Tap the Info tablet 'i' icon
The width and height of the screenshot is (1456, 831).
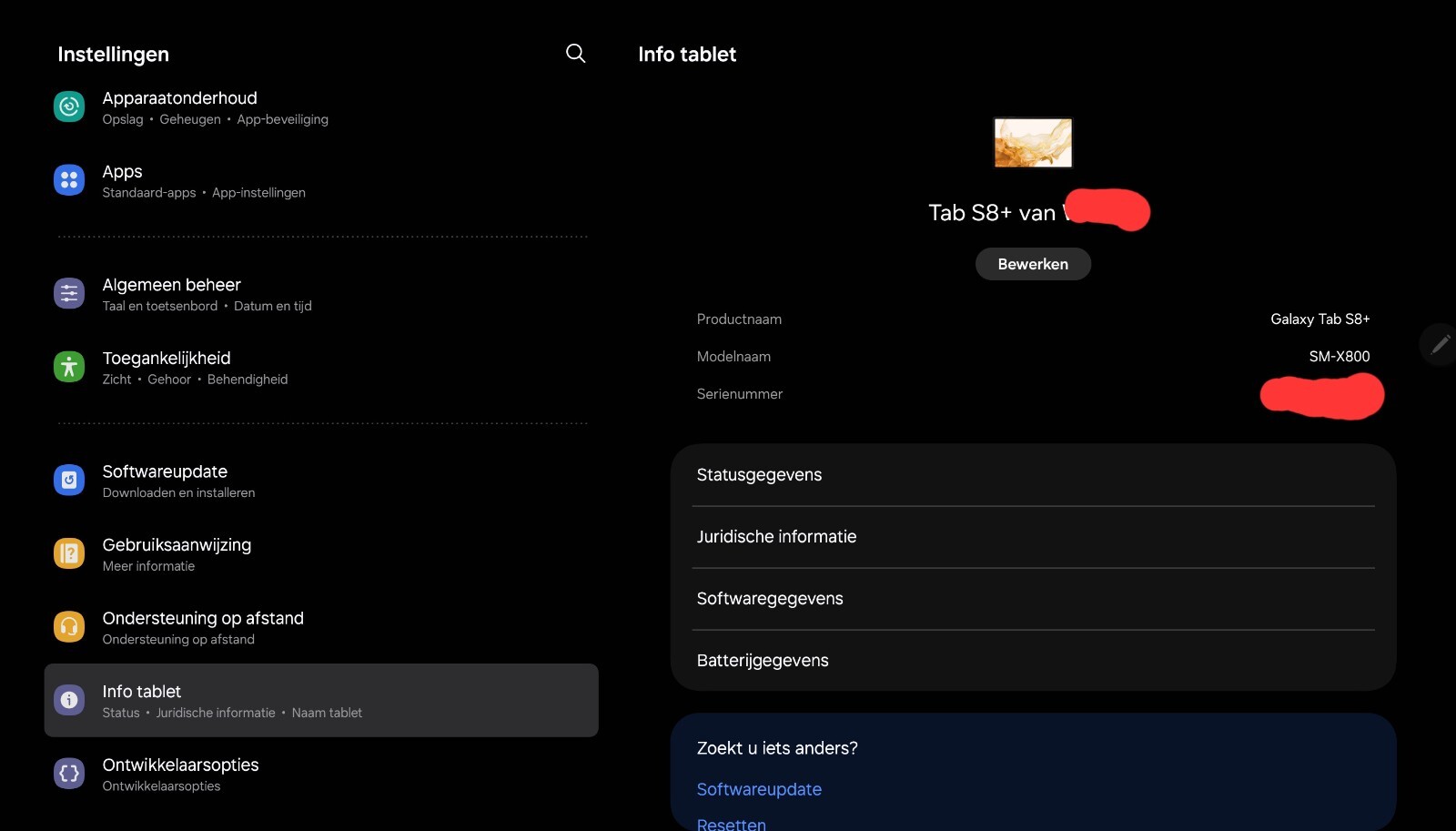[69, 700]
